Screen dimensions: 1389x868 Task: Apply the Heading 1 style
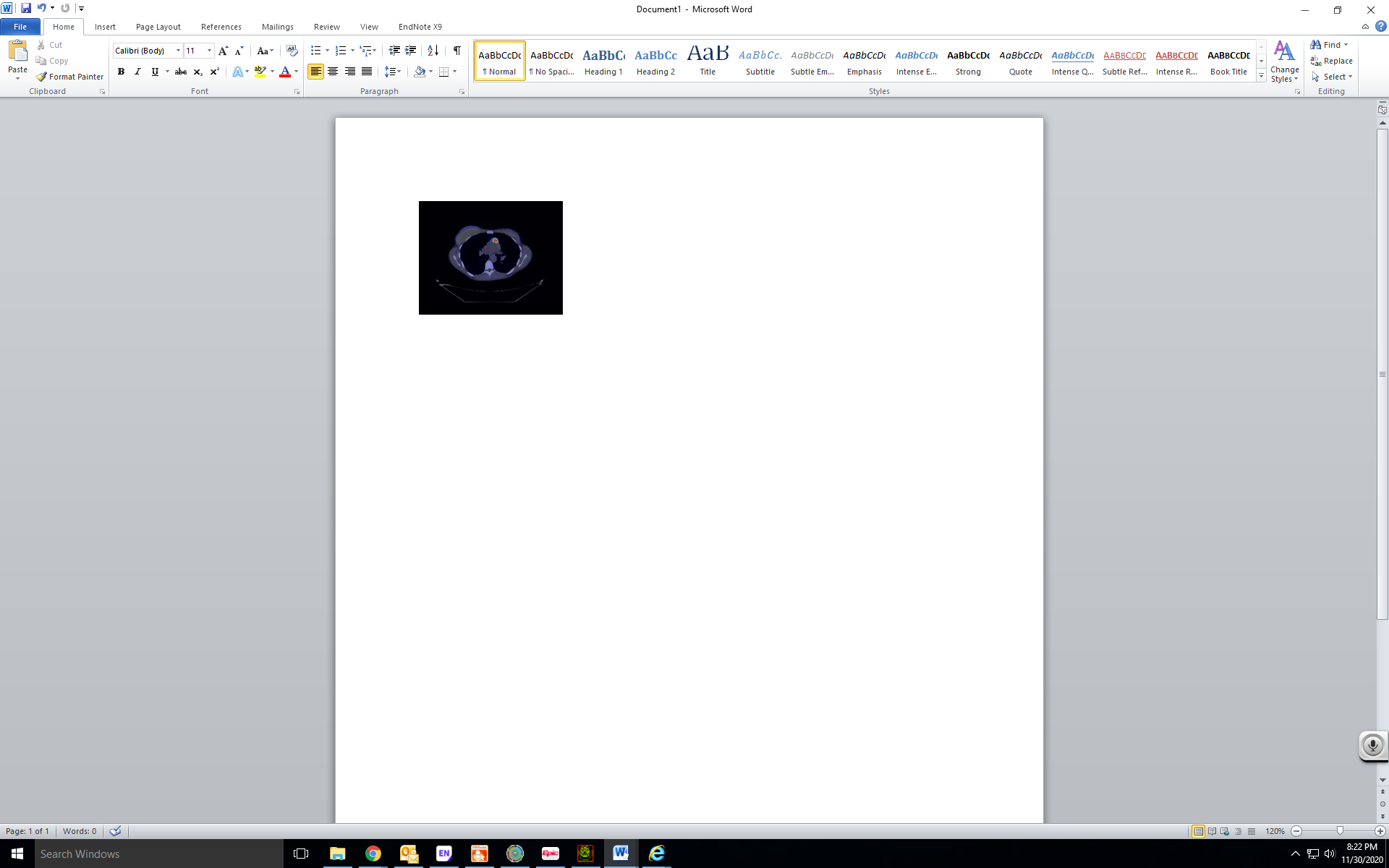pos(603,61)
